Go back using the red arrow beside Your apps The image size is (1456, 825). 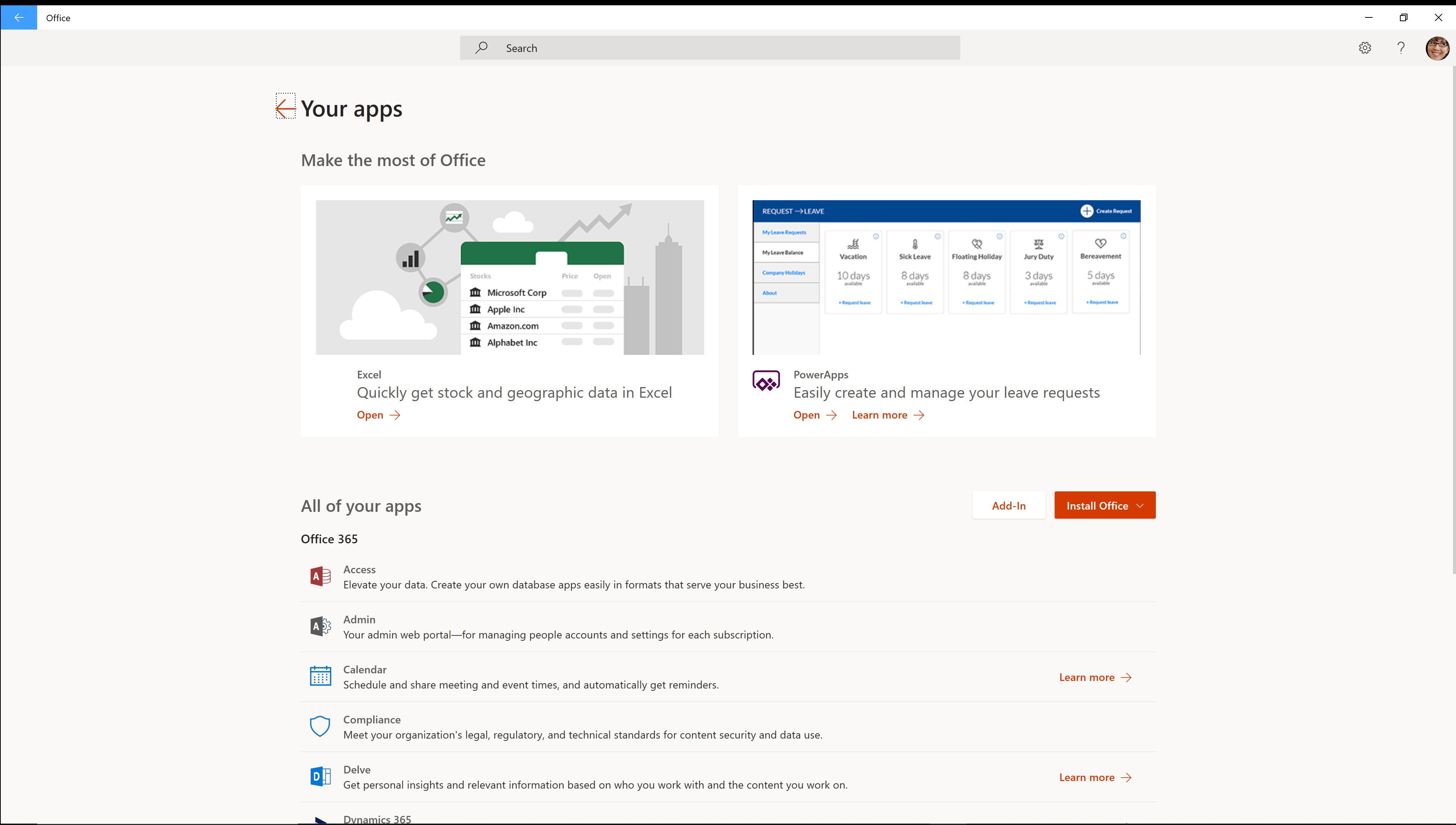[x=285, y=107]
